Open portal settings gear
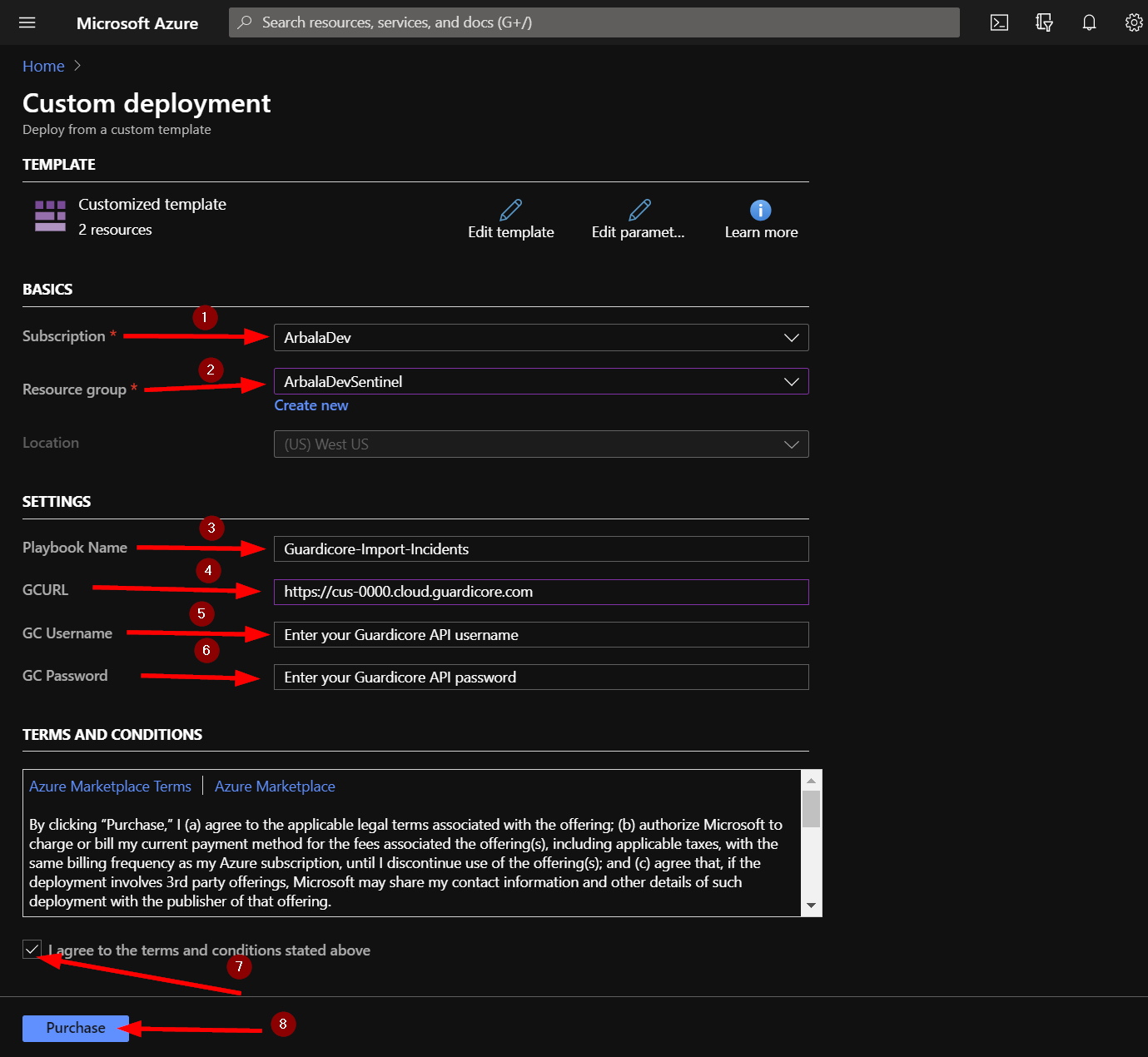This screenshot has width=1148, height=1057. coord(1134,22)
